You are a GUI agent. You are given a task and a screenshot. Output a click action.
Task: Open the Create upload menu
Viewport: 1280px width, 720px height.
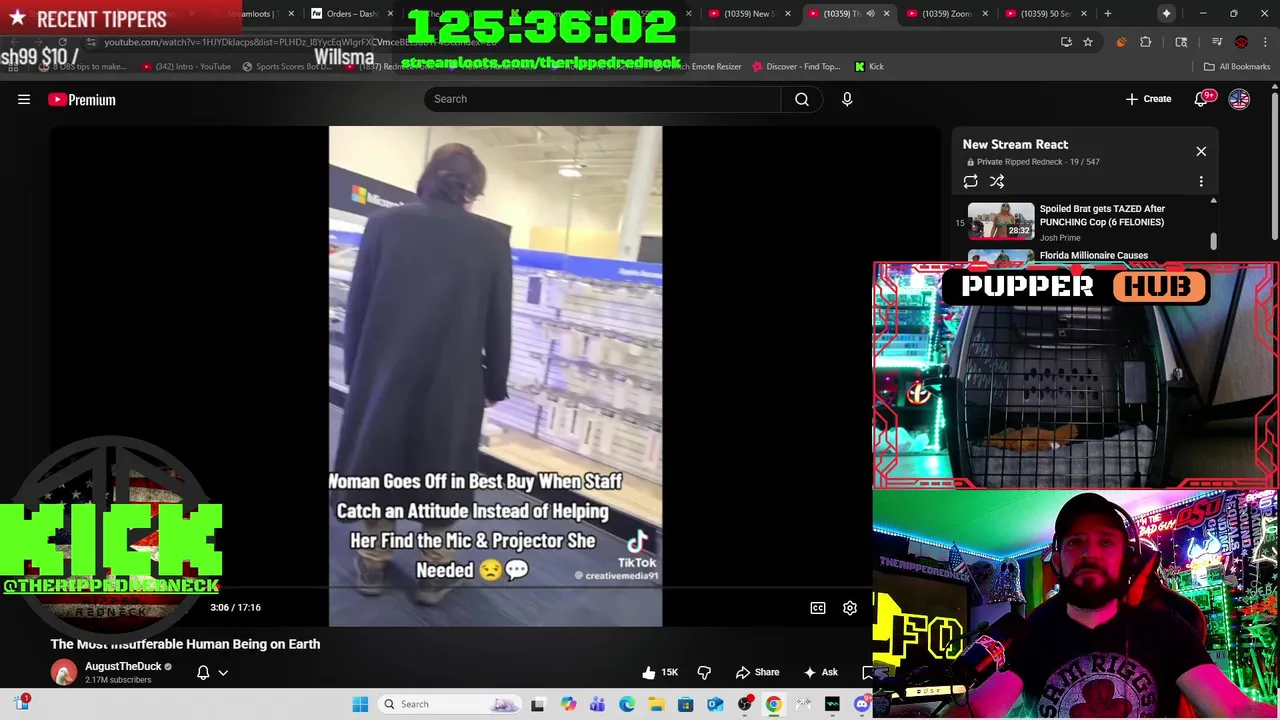pos(1148,99)
